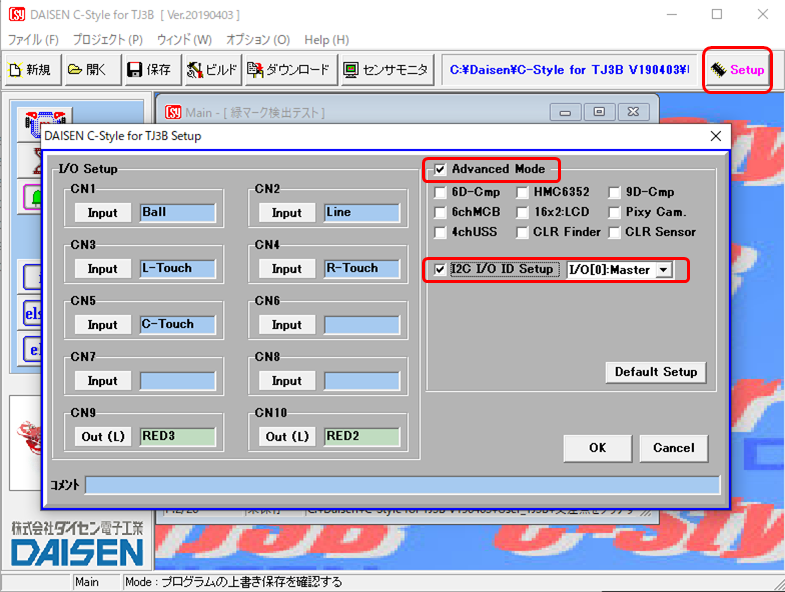Enable the CLR Finder checkbox
Image resolution: width=785 pixels, height=592 pixels.
[522, 232]
